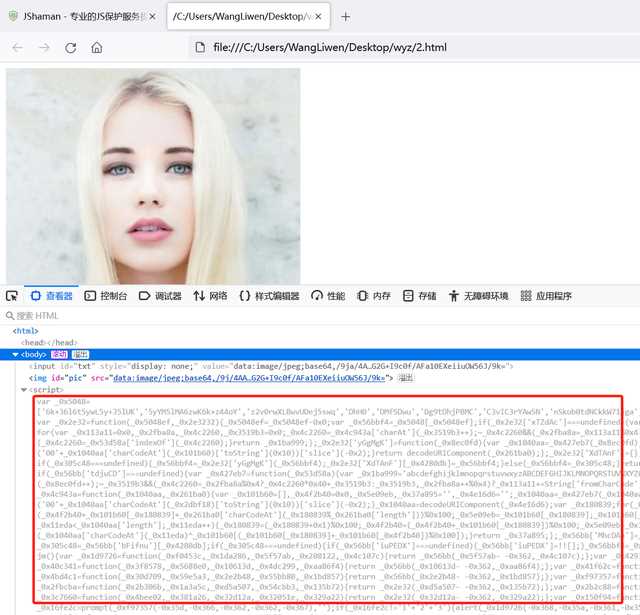
Task: Go back to previous page
Action: [x=18, y=48]
